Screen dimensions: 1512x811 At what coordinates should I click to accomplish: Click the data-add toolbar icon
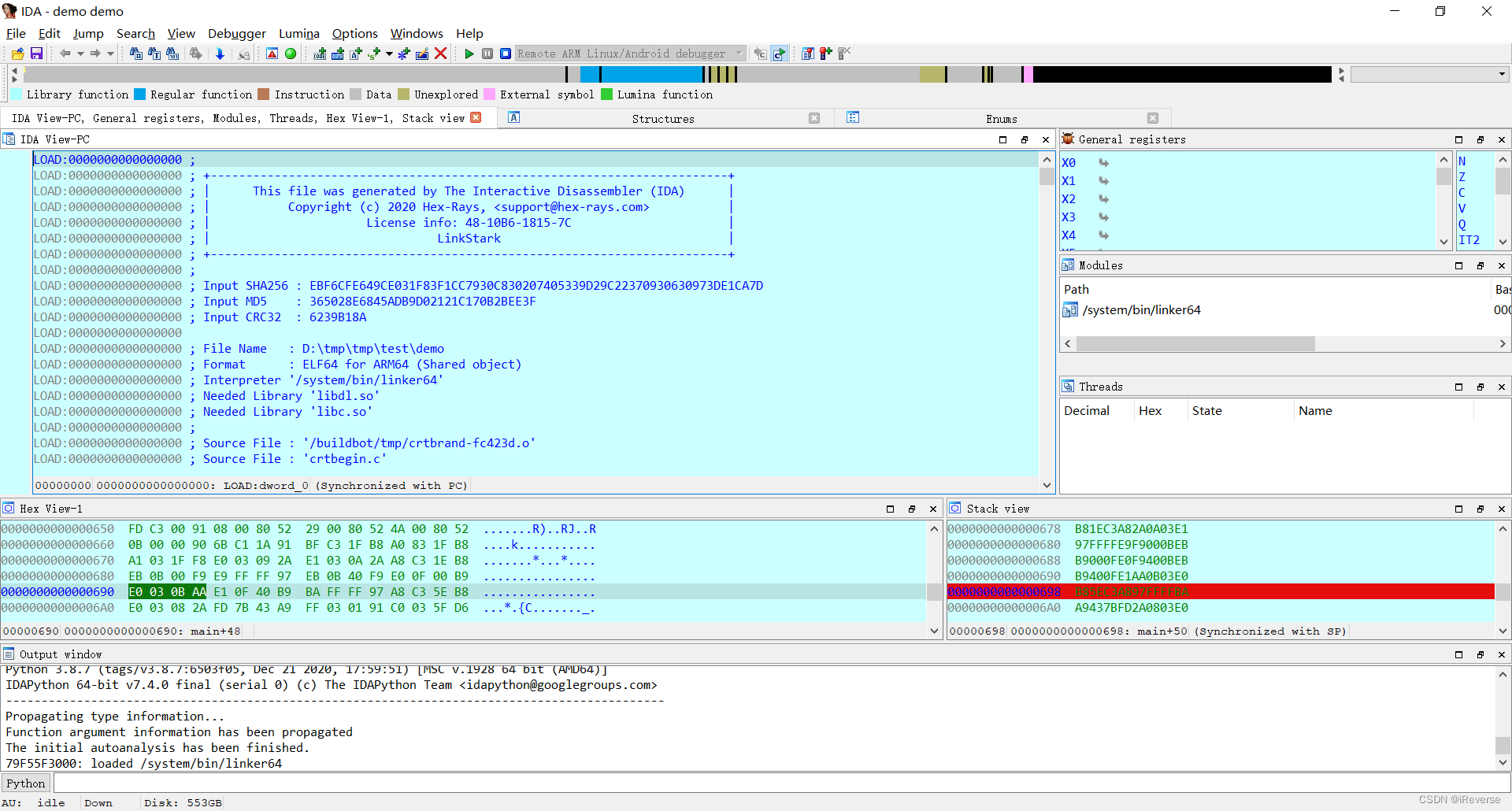pyautogui.click(x=337, y=54)
